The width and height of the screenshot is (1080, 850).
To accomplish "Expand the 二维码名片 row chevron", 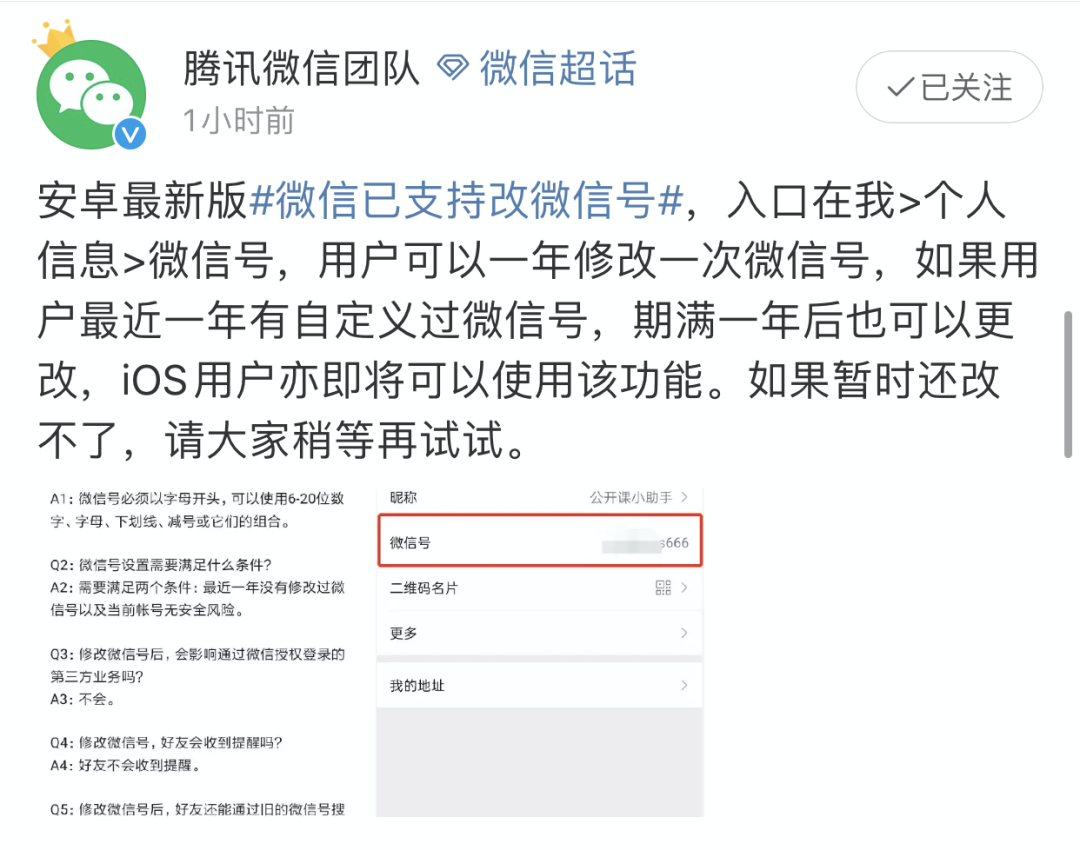I will pyautogui.click(x=684, y=588).
